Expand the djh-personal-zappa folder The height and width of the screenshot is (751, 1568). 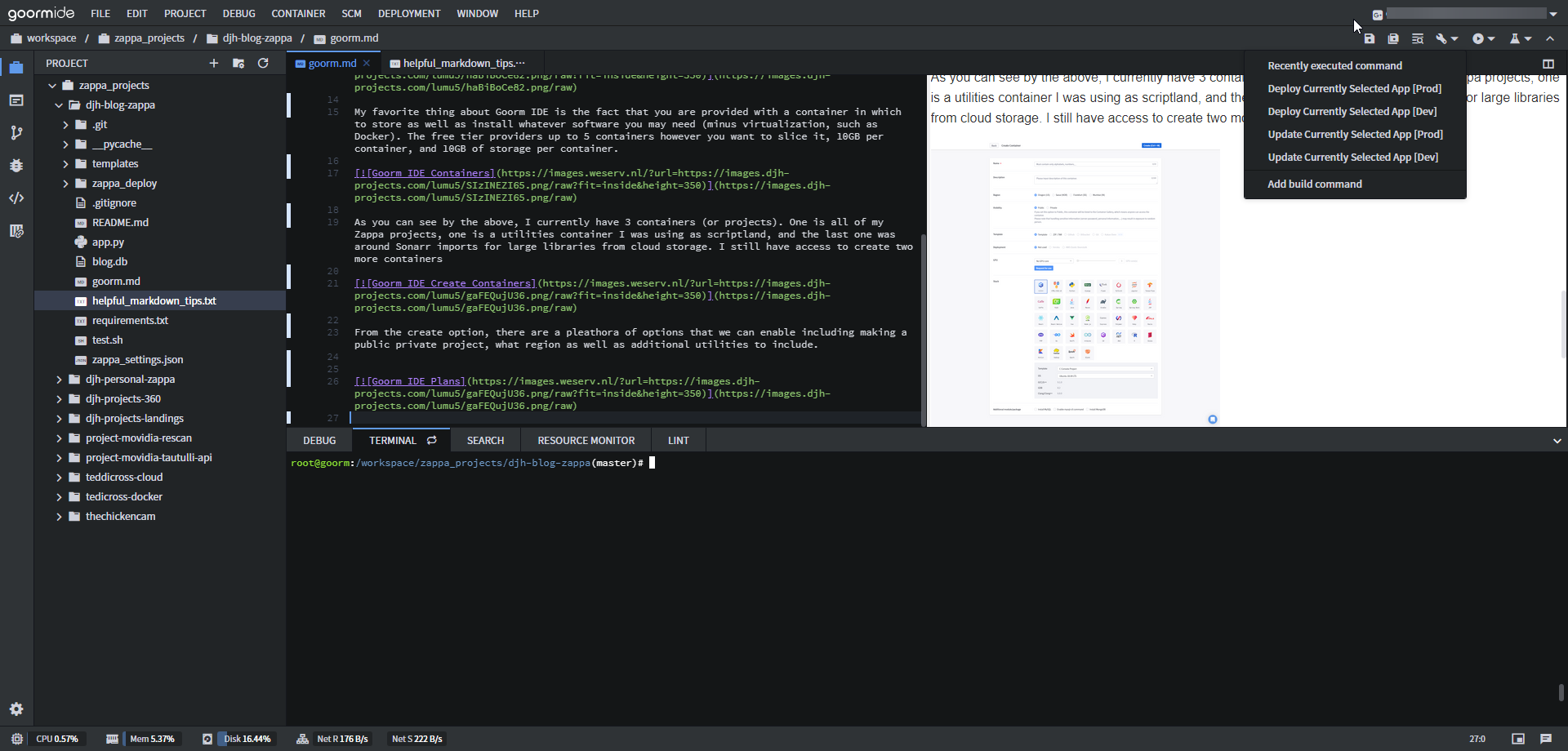[x=59, y=380]
